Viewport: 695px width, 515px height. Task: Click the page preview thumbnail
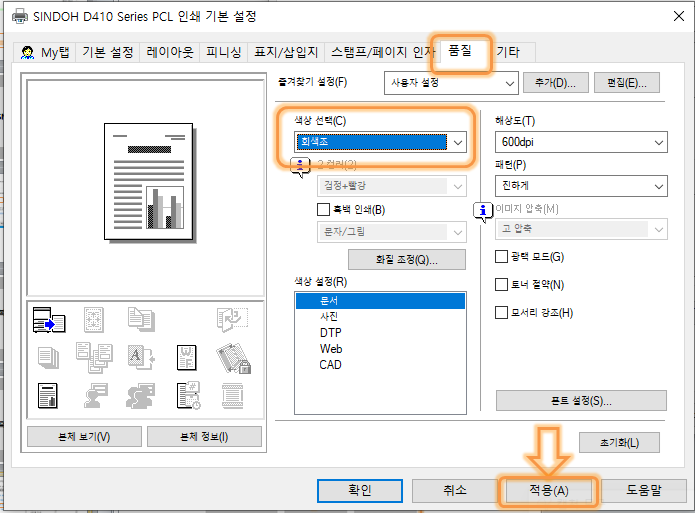pyautogui.click(x=149, y=182)
